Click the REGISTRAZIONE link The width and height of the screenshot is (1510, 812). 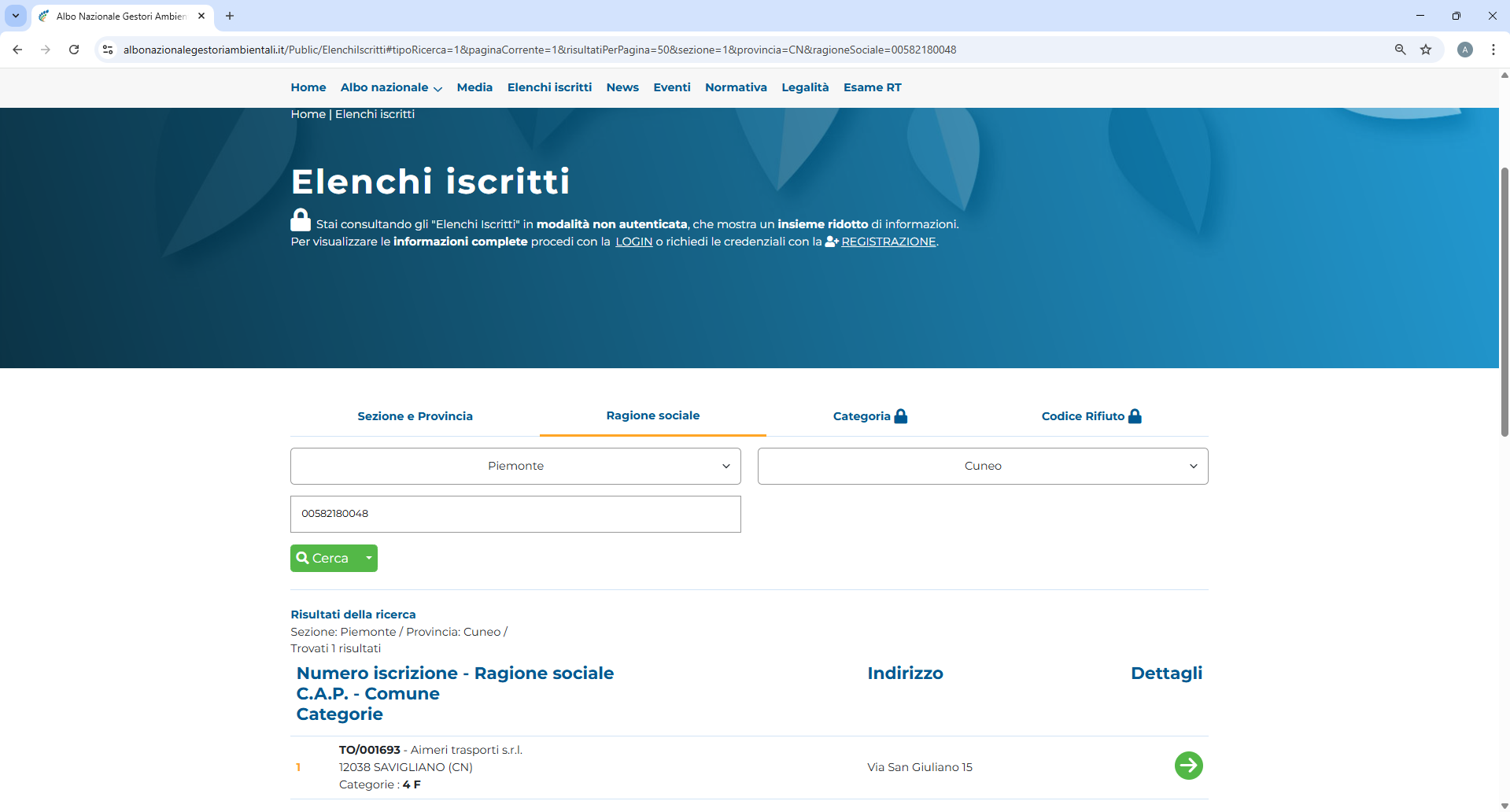[888, 242]
